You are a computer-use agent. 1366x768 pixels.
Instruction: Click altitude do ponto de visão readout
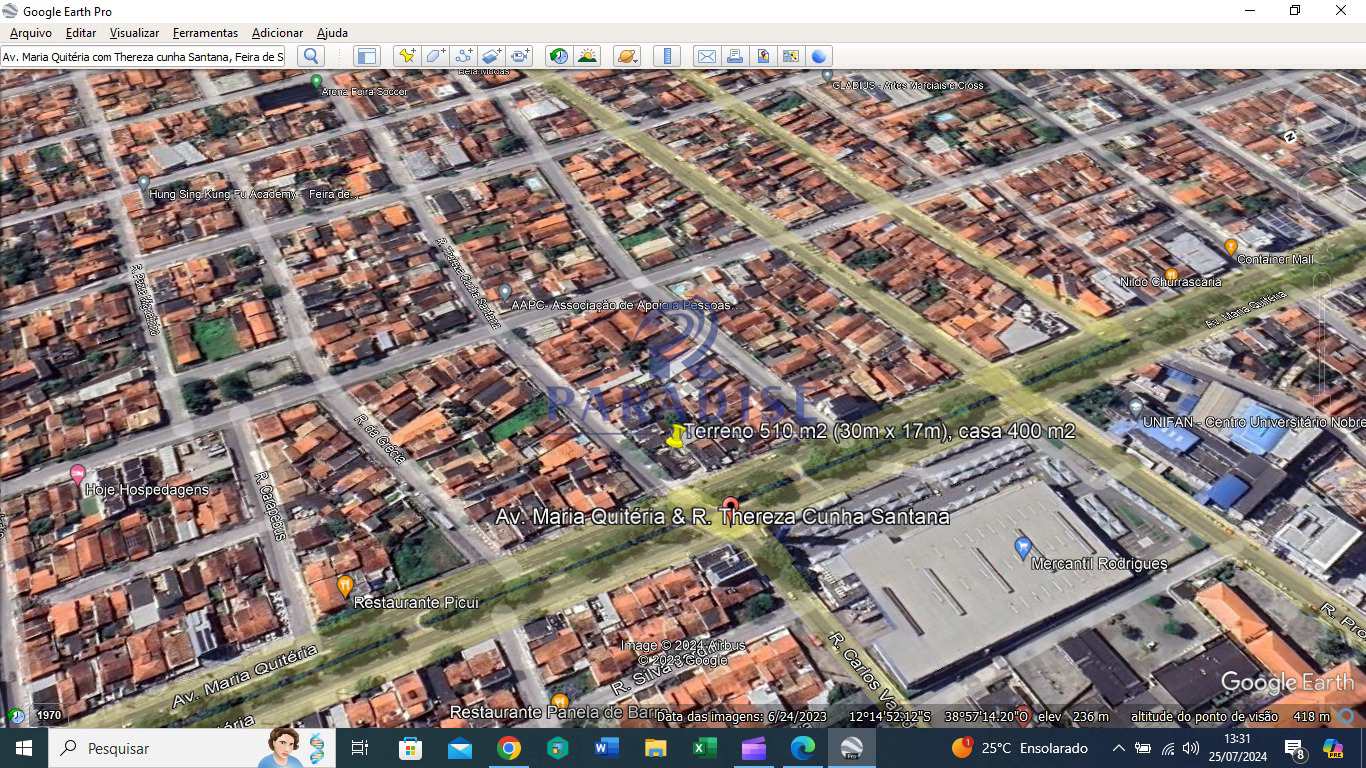(1230, 716)
